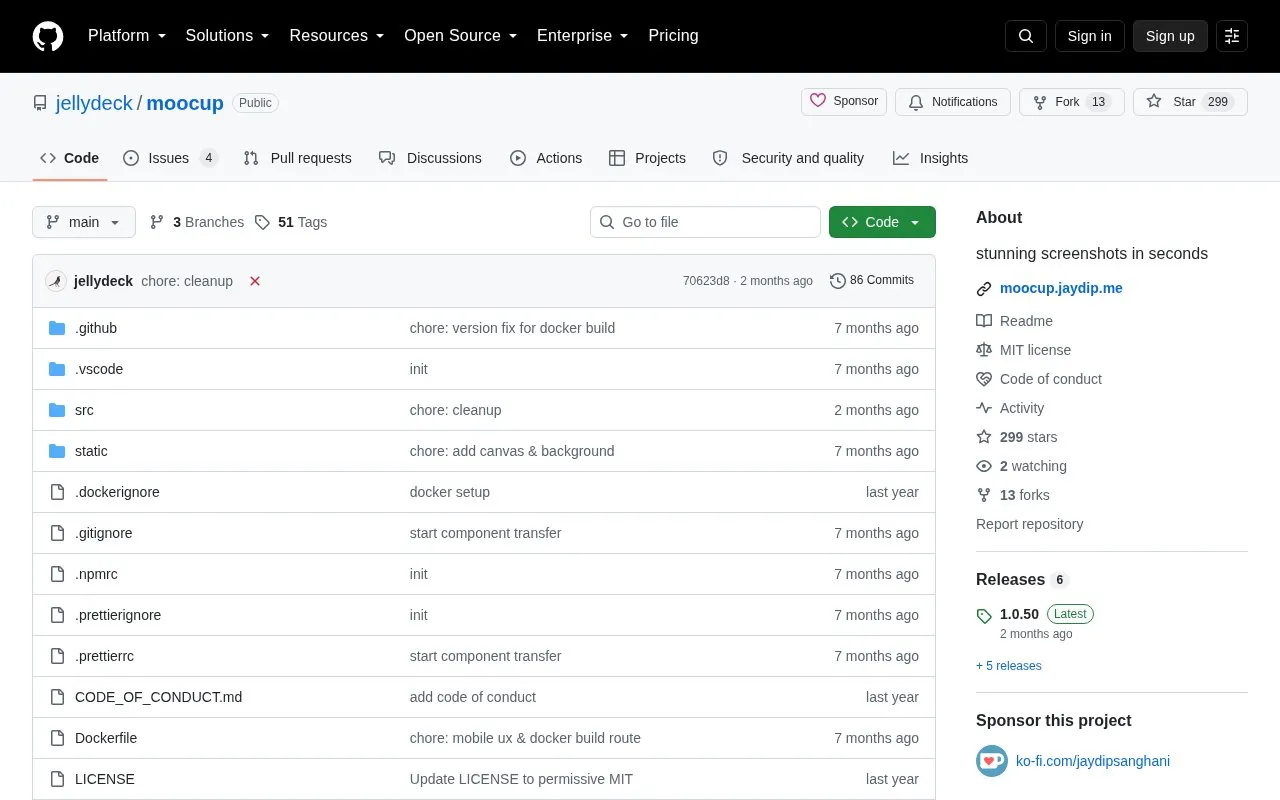
Task: Switch to the Actions tab
Action: pos(546,158)
